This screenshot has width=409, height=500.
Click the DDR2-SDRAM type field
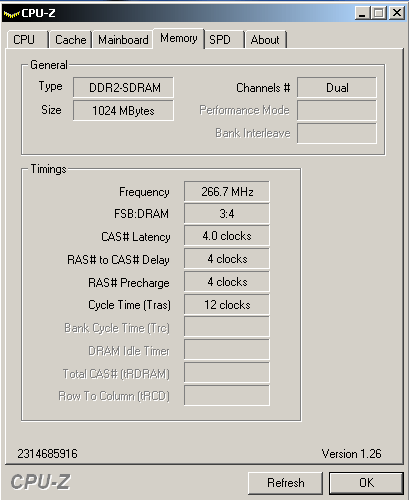point(123,88)
